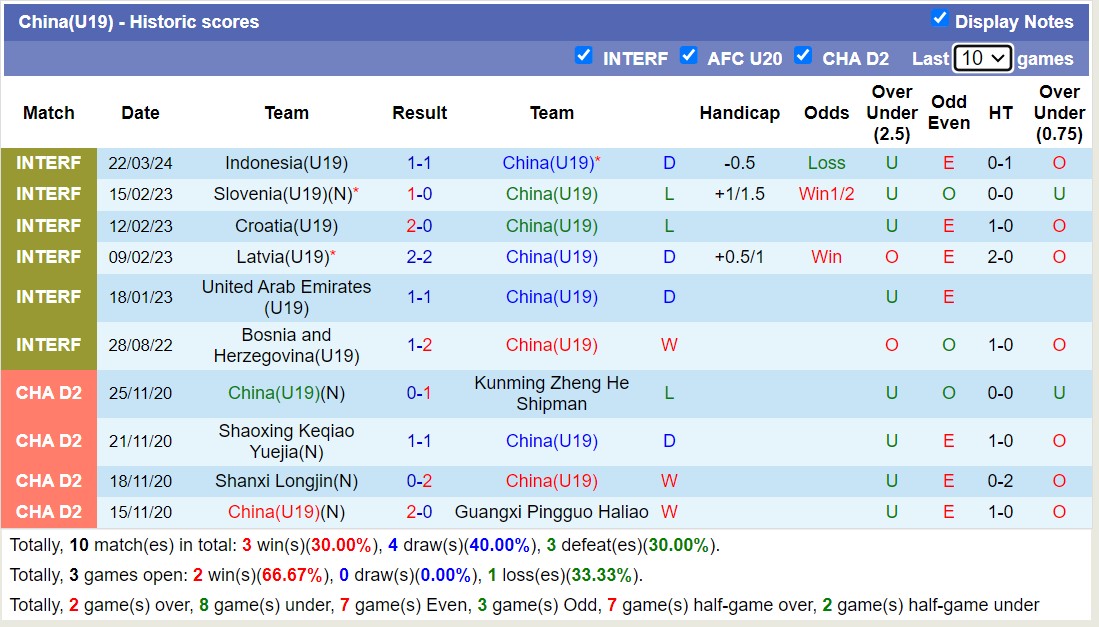The image size is (1099, 627).
Task: Click the INTERF label on the first match row
Action: (x=49, y=163)
